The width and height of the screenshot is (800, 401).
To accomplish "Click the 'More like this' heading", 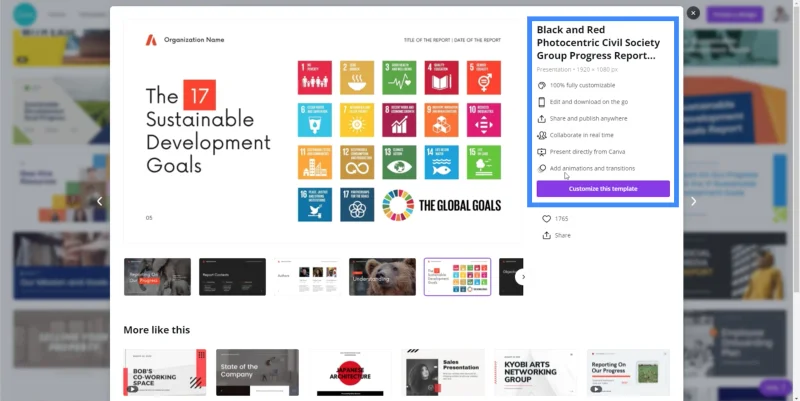I will point(157,330).
